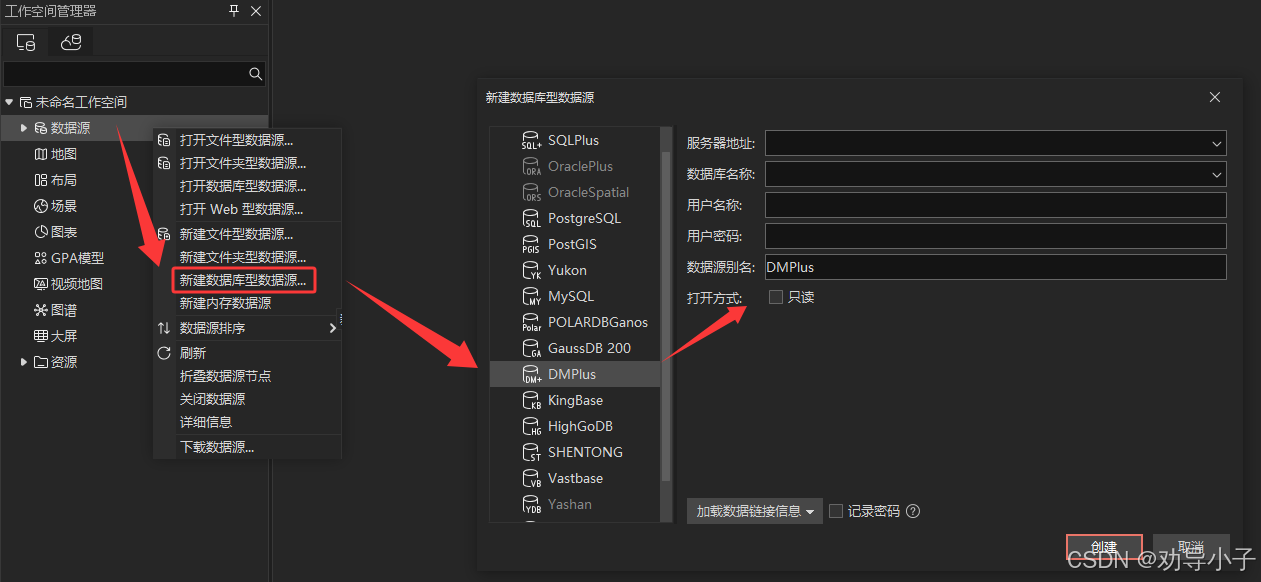
Task: Click the 图谱 graph node icon
Action: pyautogui.click(x=41, y=310)
